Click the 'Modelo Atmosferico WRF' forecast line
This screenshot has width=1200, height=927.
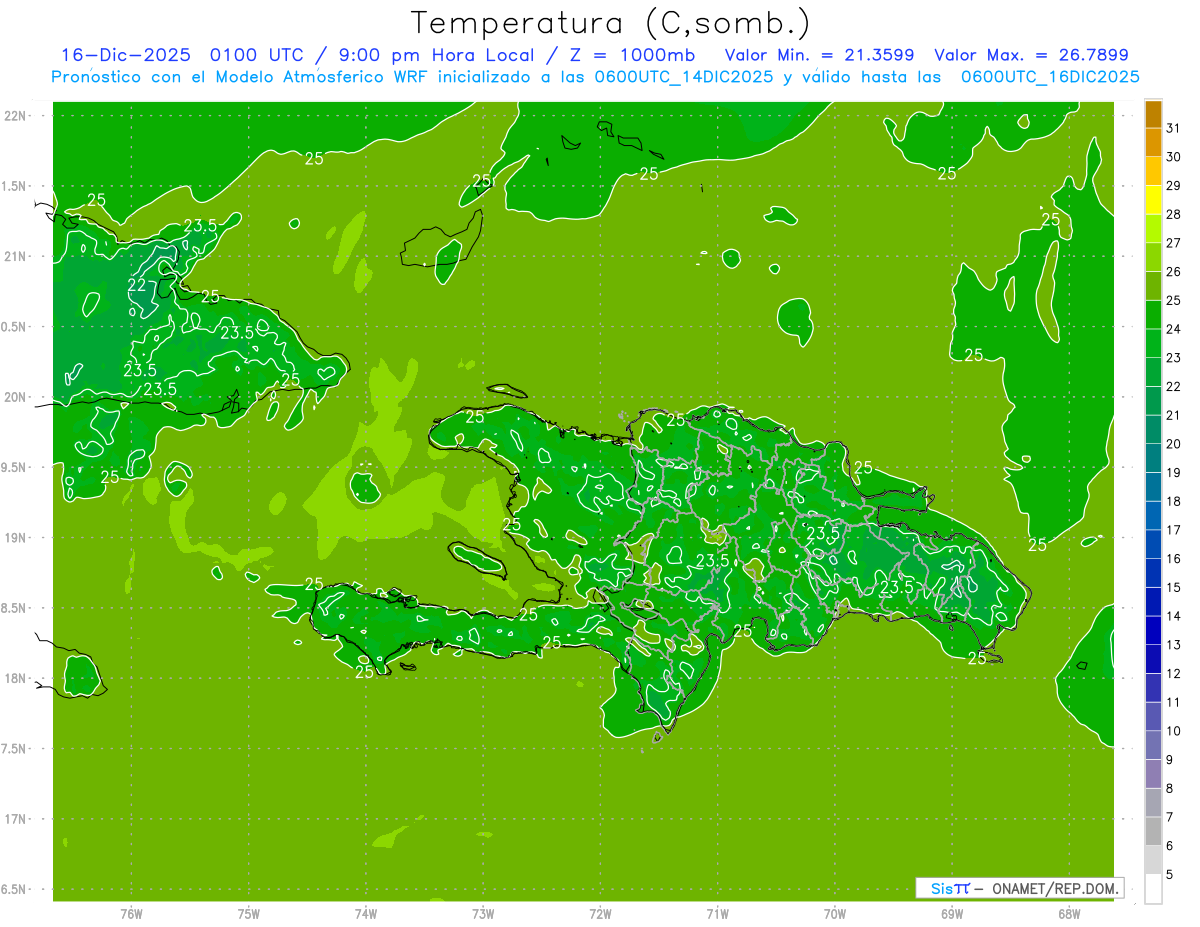[x=595, y=76]
